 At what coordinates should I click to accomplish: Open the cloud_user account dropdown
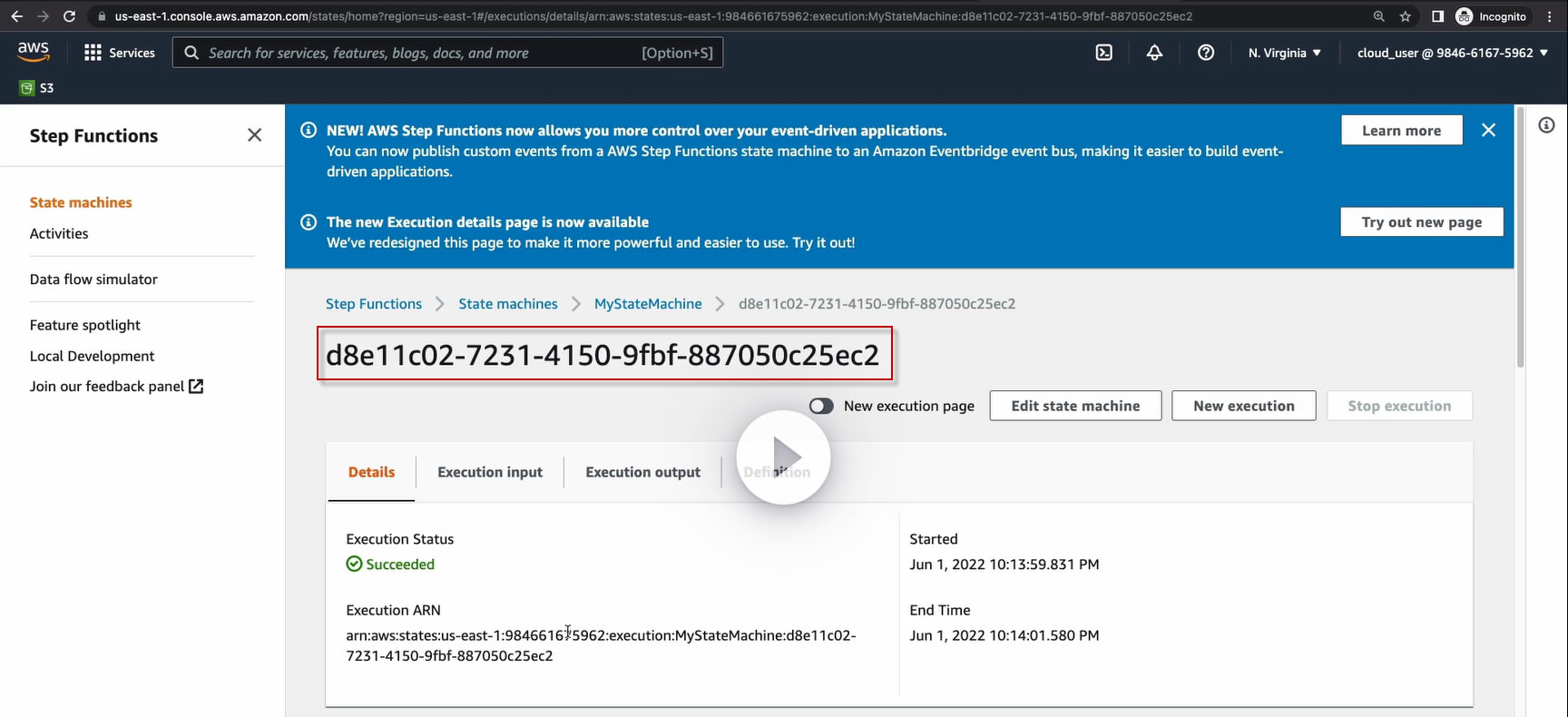tap(1452, 53)
